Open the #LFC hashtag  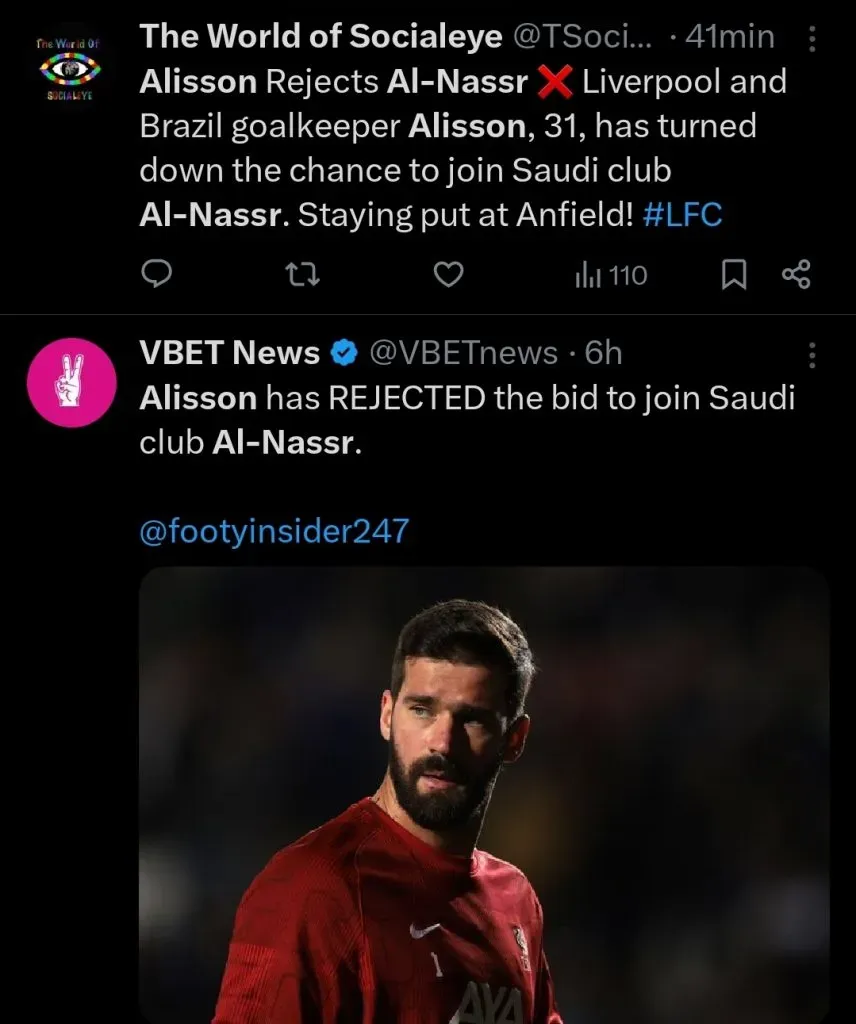(682, 215)
